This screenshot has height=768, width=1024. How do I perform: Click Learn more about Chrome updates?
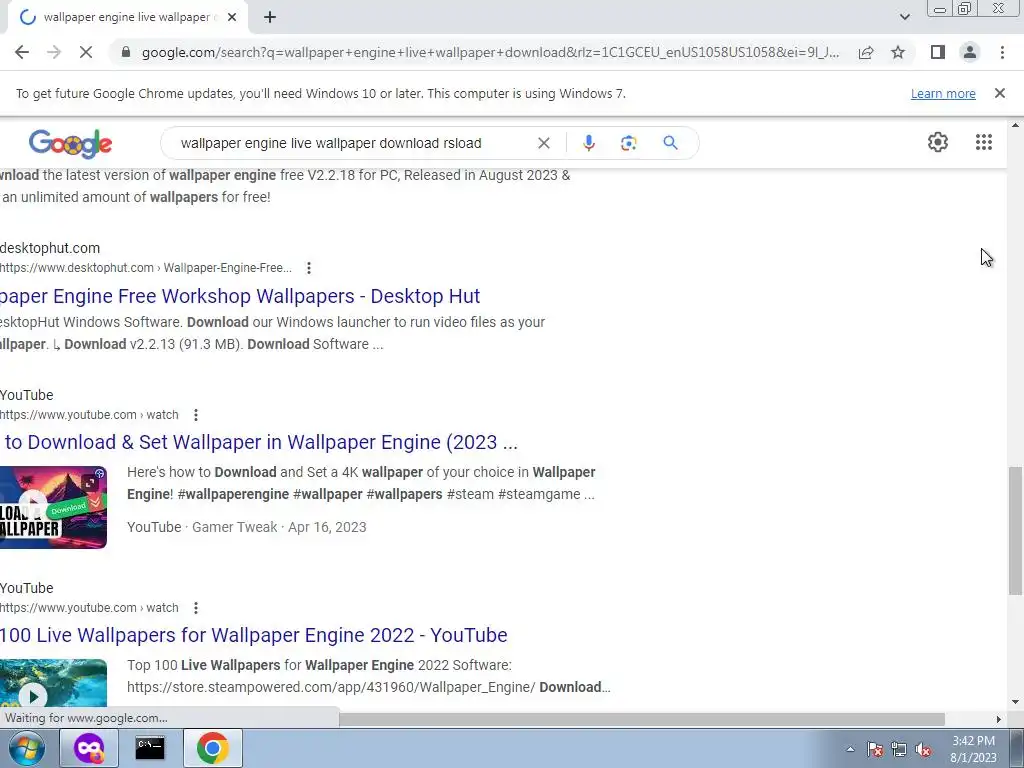coord(943,93)
